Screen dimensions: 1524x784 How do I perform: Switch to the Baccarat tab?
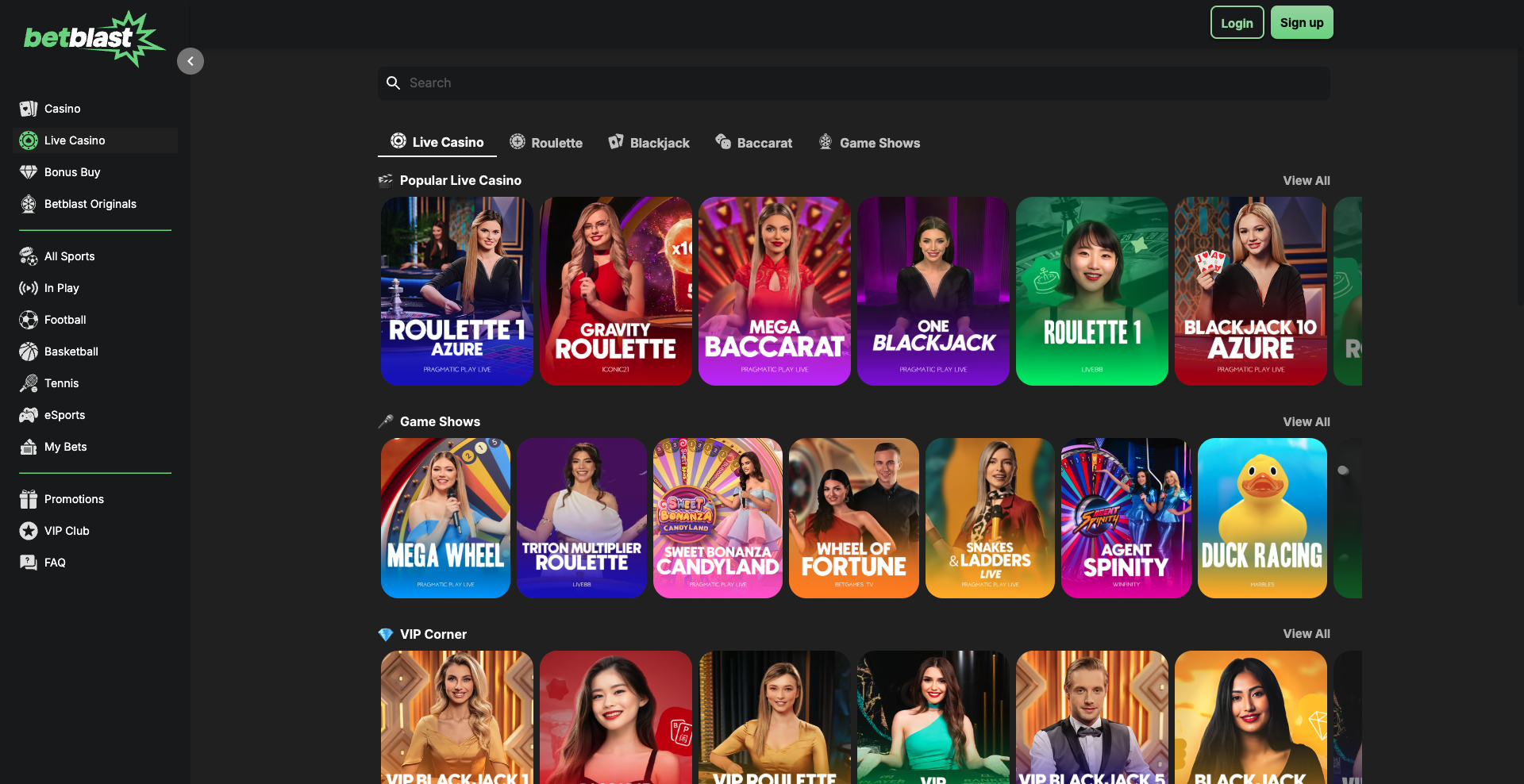[753, 143]
